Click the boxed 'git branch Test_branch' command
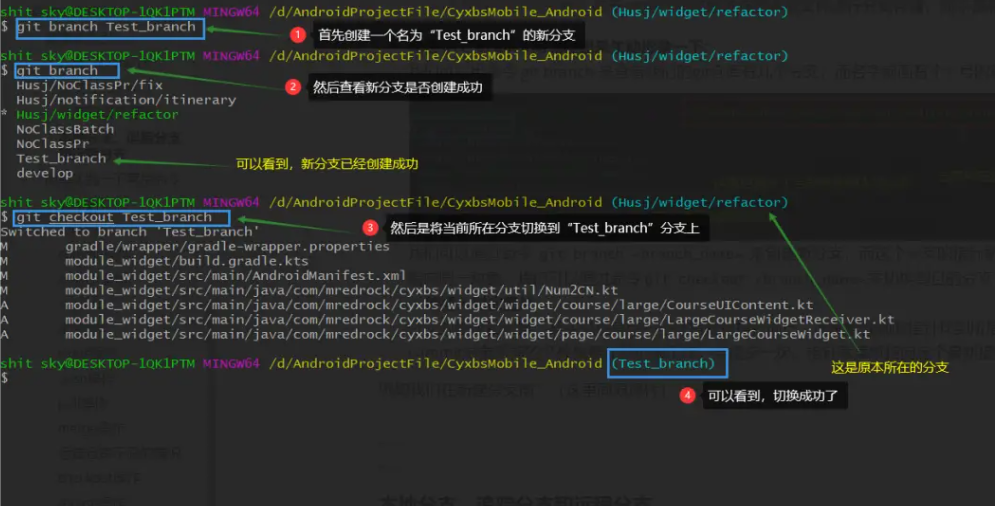This screenshot has width=995, height=506. [x=108, y=27]
